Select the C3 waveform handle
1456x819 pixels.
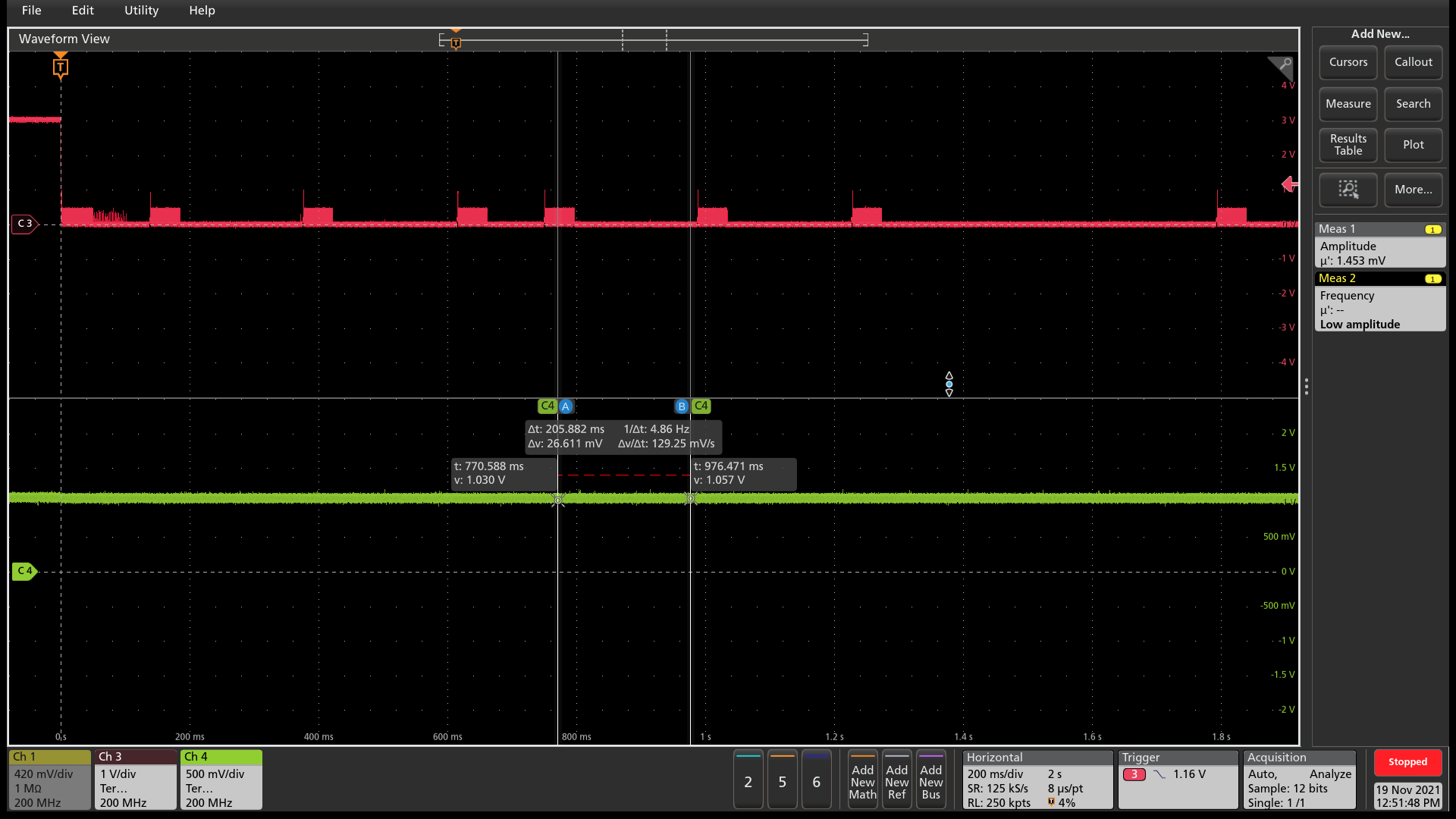tap(25, 224)
